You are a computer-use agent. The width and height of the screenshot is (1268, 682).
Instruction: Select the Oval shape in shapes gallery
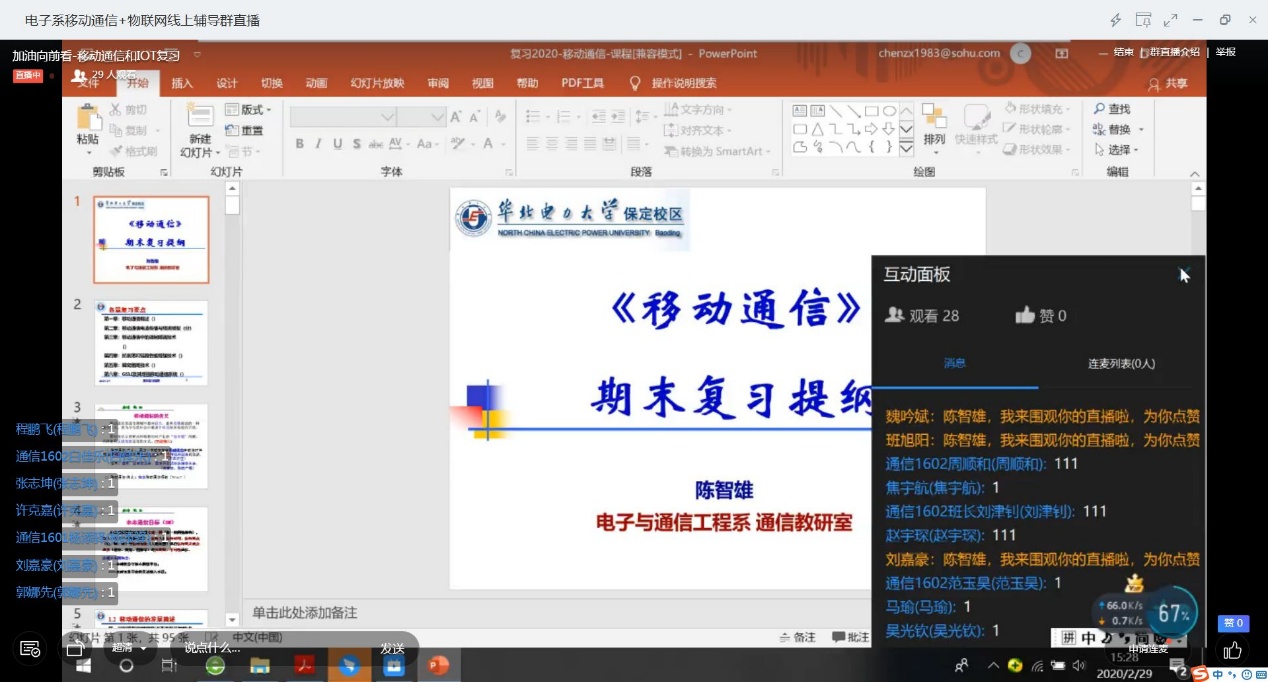click(x=889, y=110)
